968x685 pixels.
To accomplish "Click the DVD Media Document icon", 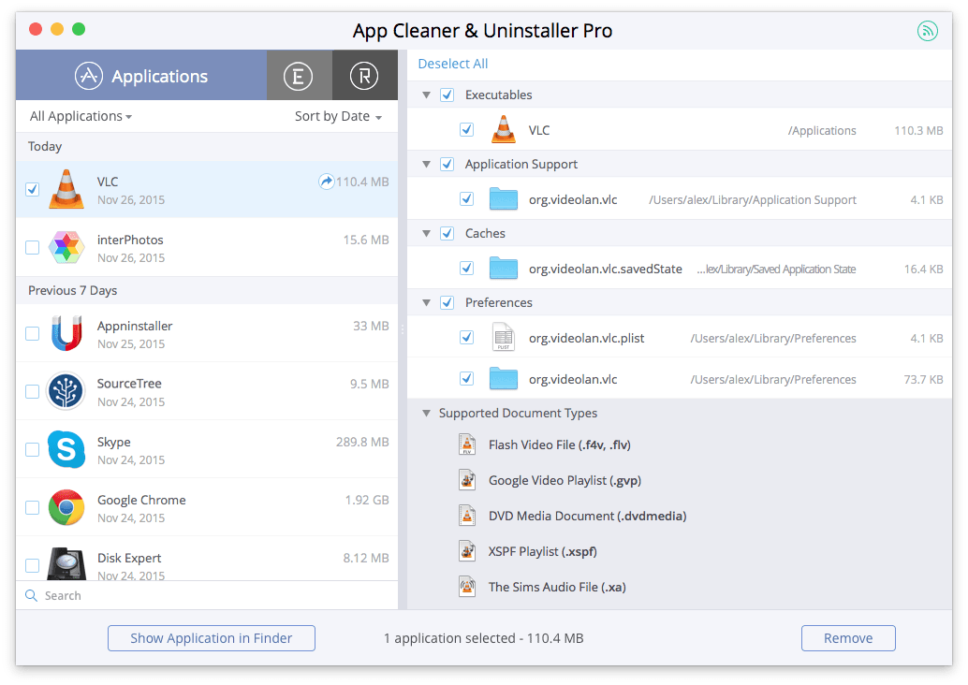I will 467,515.
